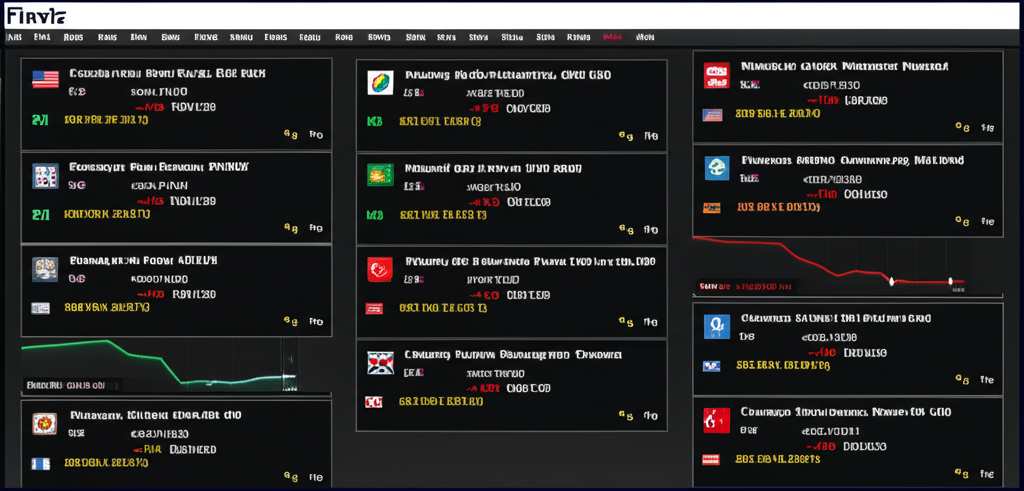Click the rainbow circle icon in the top-middle card
The height and width of the screenshot is (491, 1024).
380,82
